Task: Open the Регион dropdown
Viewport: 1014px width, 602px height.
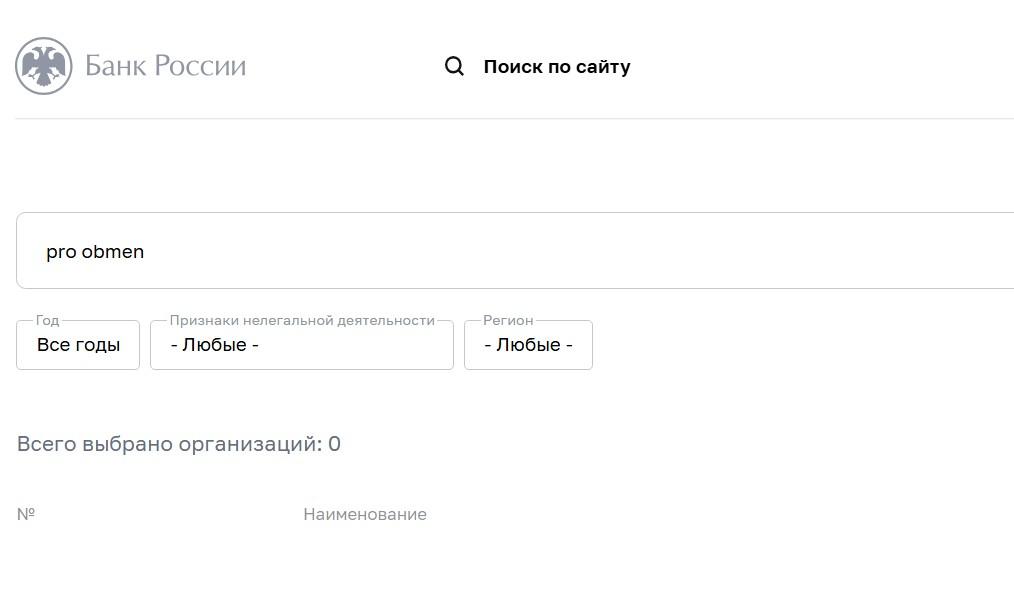Action: [x=528, y=345]
